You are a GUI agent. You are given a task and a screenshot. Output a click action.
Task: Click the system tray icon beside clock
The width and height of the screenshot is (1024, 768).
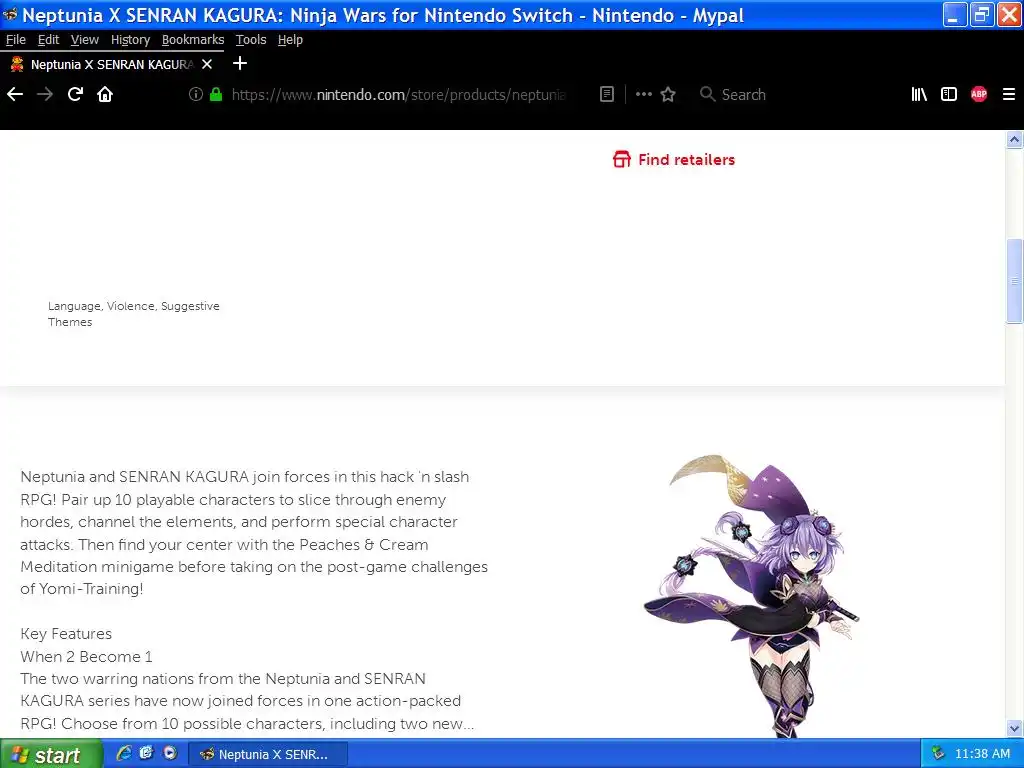(x=938, y=754)
